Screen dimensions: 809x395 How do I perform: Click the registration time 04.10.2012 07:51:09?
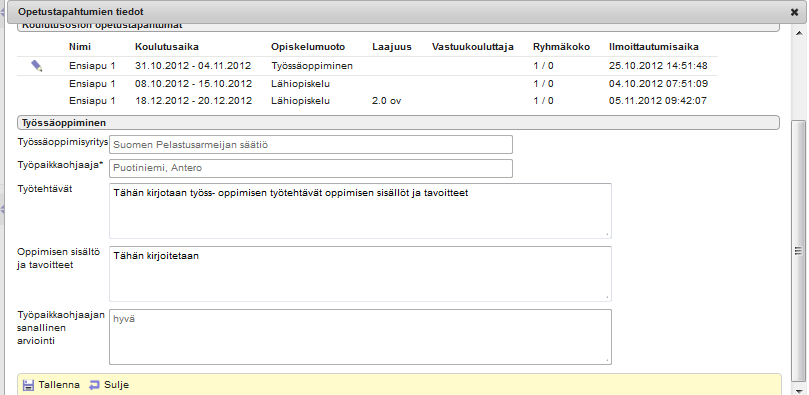pyautogui.click(x=658, y=84)
